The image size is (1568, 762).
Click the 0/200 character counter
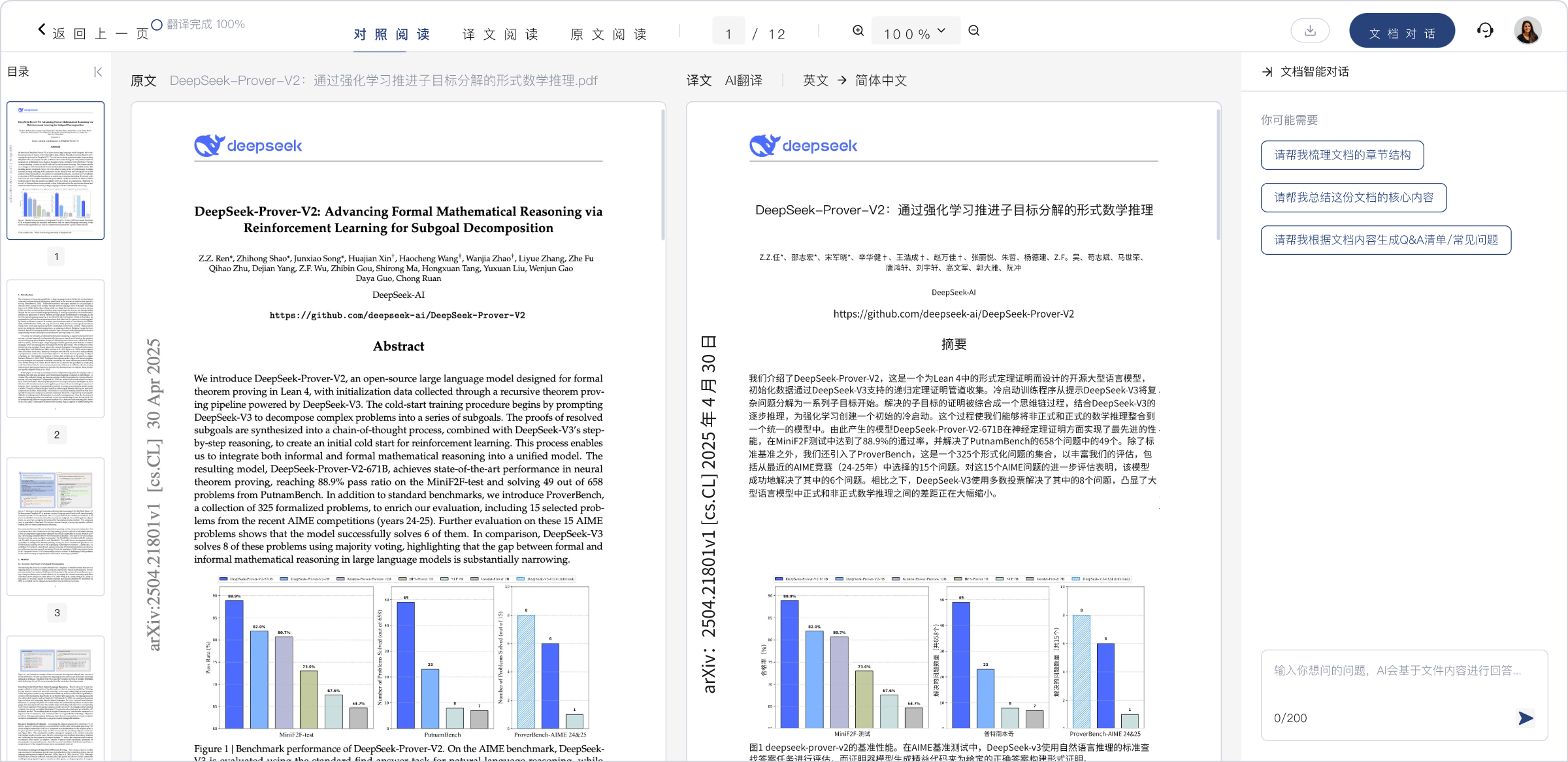(x=1290, y=718)
